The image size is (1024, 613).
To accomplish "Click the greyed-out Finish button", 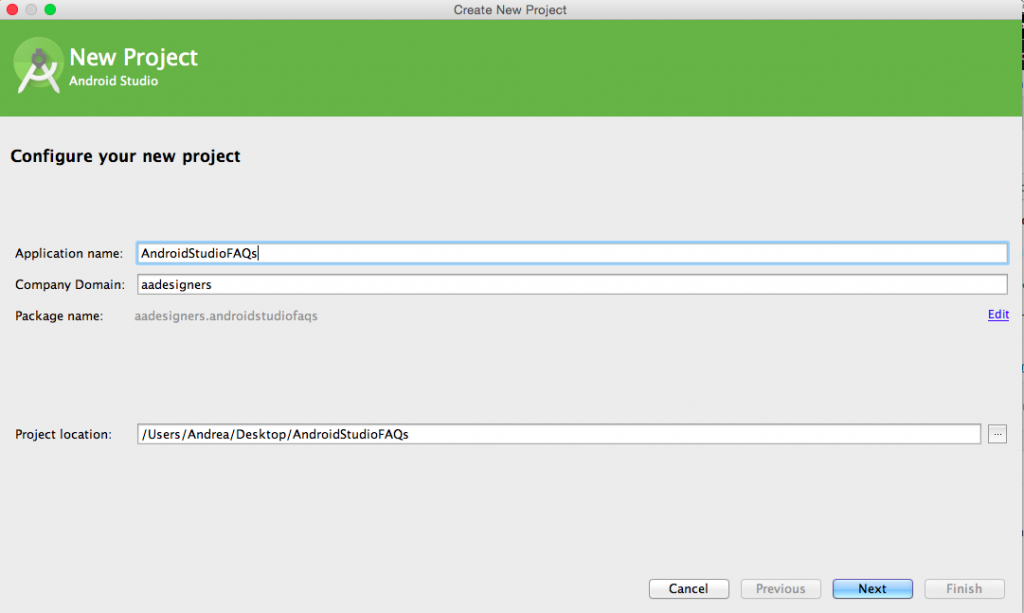I will click(964, 589).
